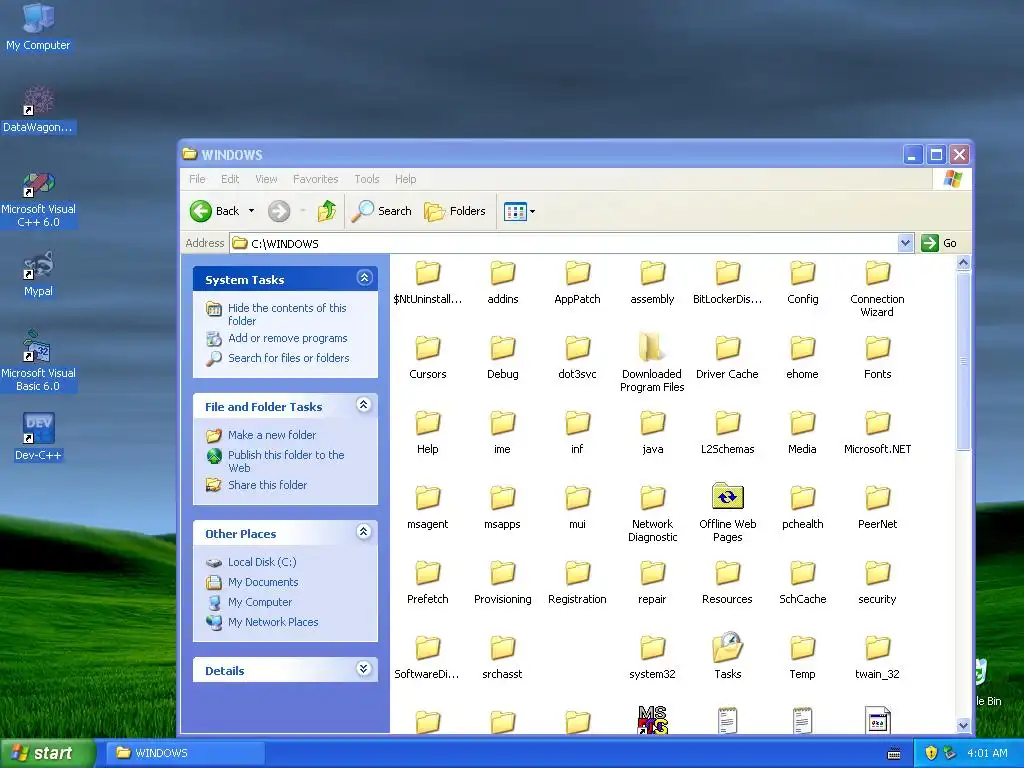Click Make a new folder link
Image resolution: width=1024 pixels, height=768 pixels.
click(272, 435)
